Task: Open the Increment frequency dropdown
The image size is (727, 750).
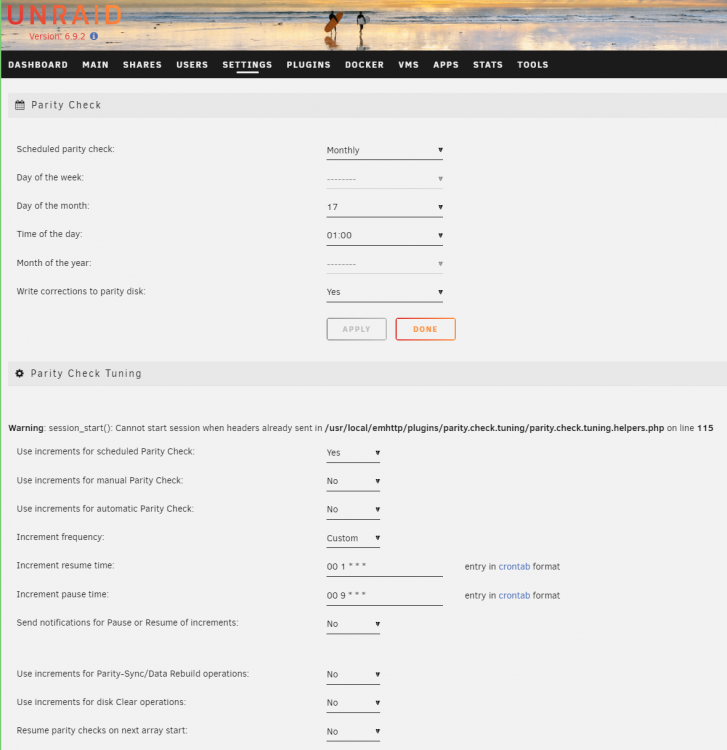Action: 353,538
